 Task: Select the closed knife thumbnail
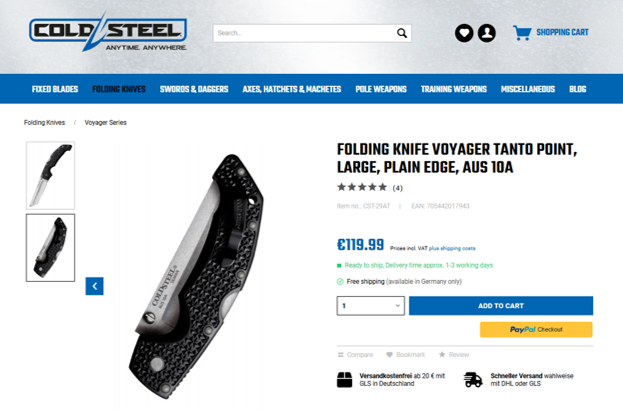(50, 248)
